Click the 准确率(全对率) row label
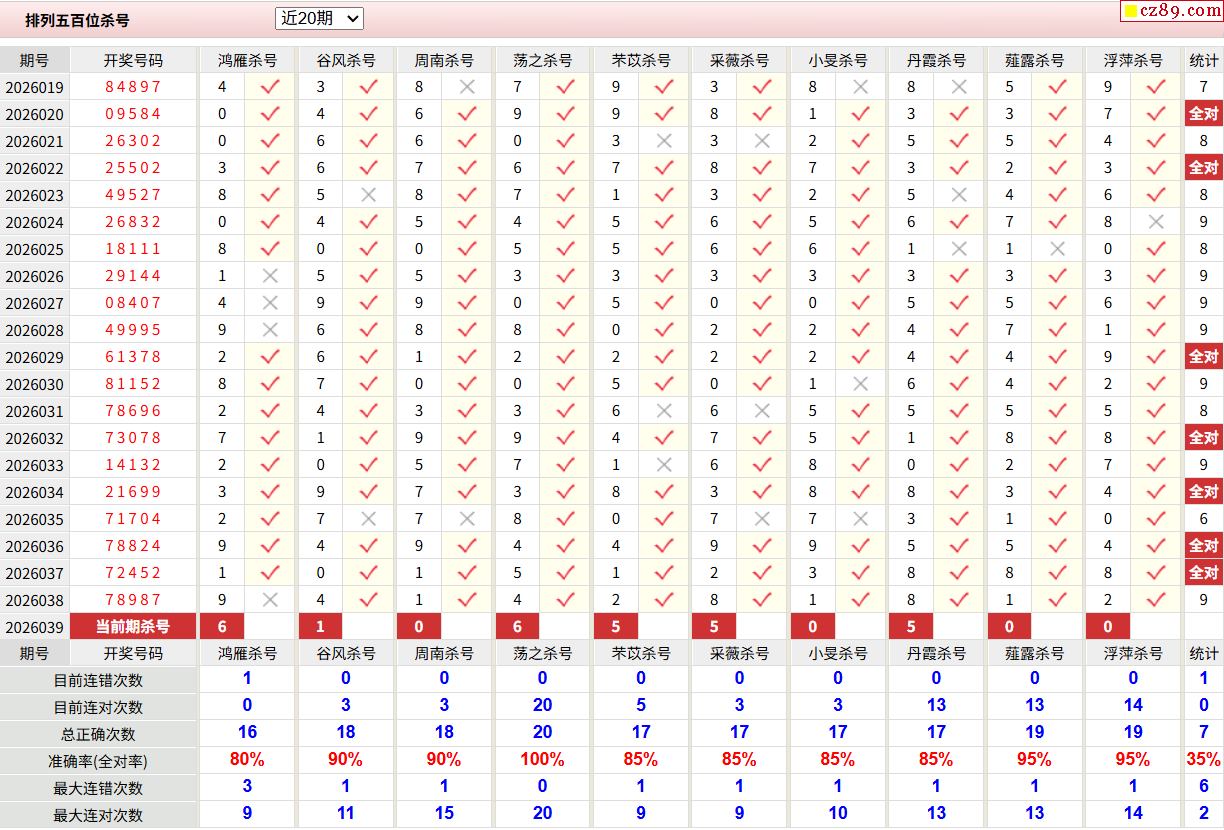Image resolution: width=1224 pixels, height=830 pixels. 98,761
